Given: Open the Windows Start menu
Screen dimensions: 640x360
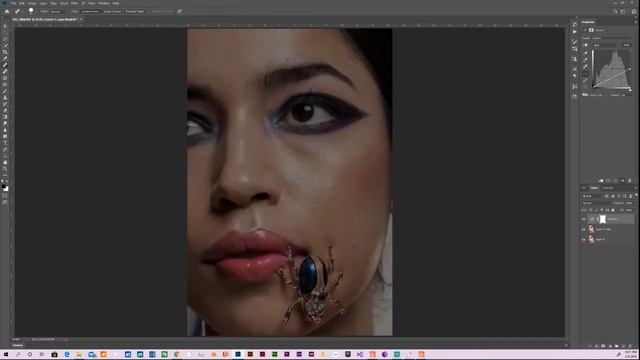Looking at the screenshot, I should (x=6, y=354).
